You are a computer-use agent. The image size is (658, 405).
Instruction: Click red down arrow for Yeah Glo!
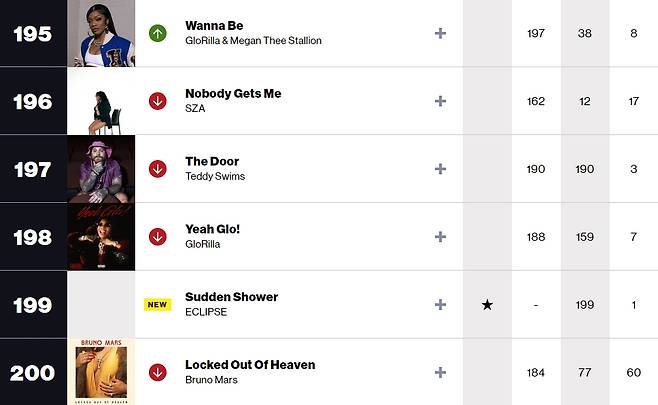(x=157, y=237)
